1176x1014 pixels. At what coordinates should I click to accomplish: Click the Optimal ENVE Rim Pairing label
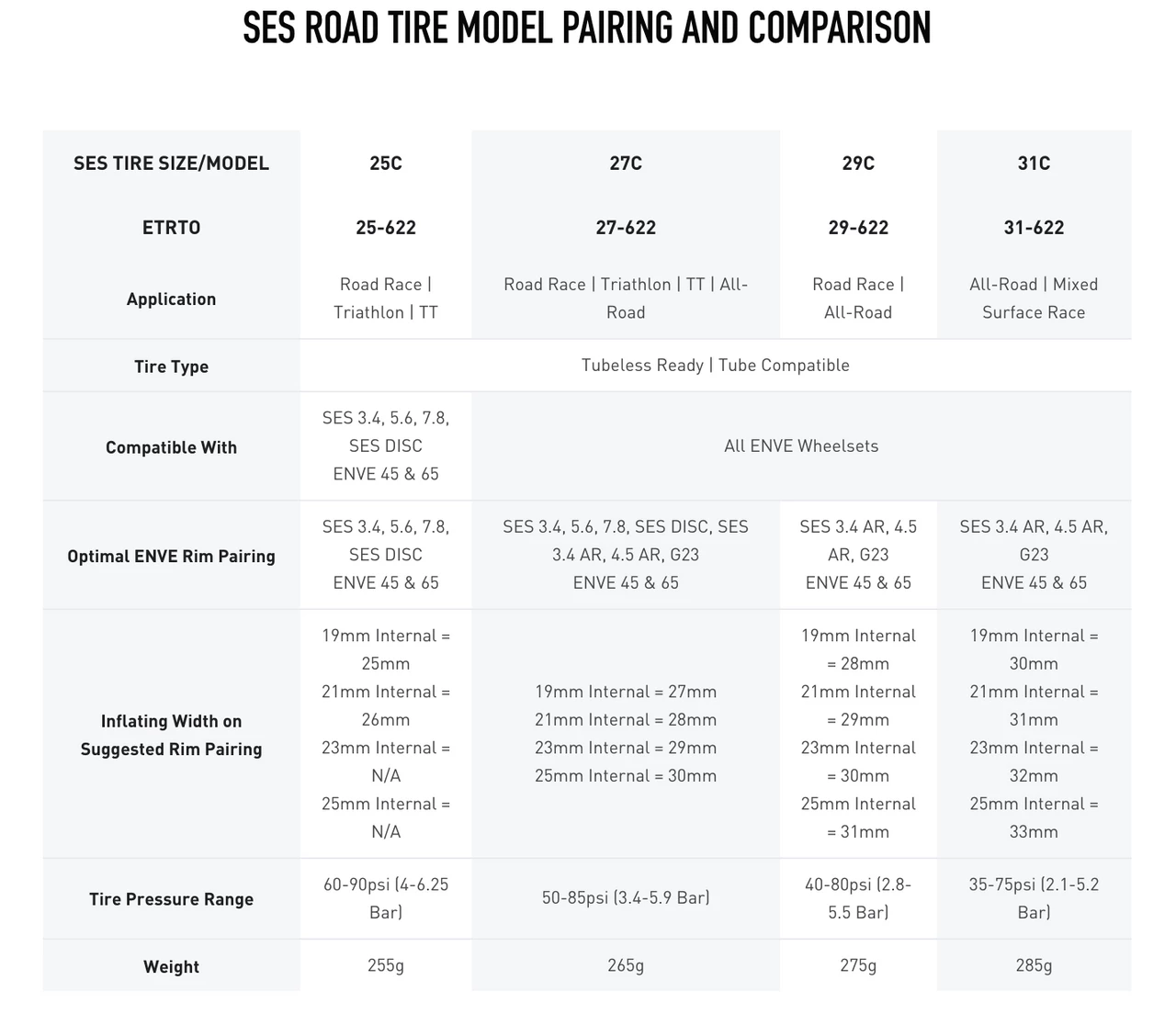[171, 556]
